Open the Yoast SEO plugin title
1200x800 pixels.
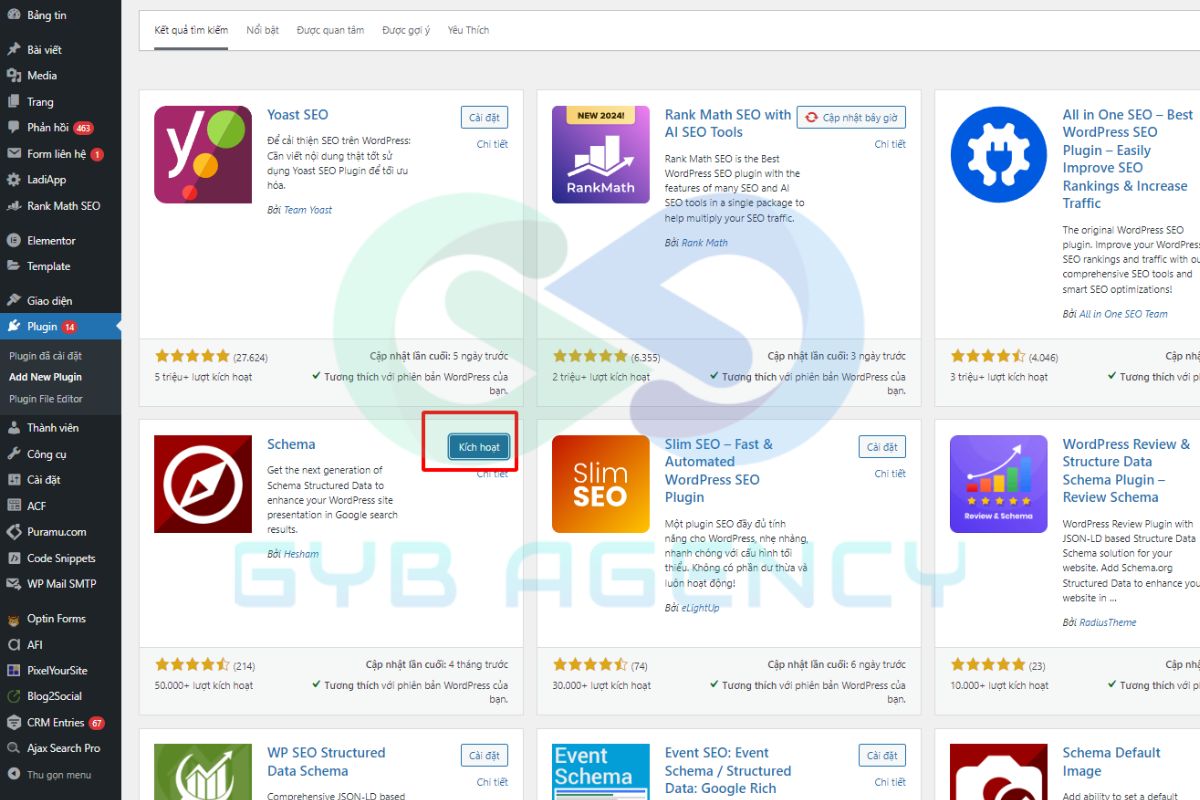297,114
